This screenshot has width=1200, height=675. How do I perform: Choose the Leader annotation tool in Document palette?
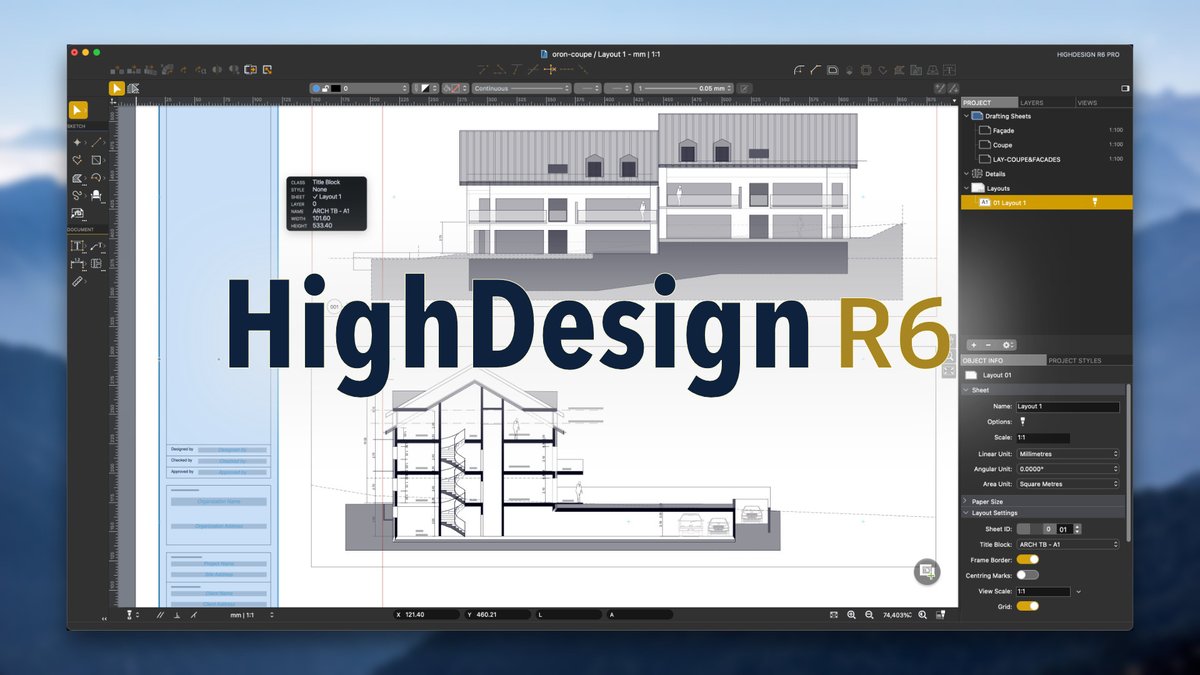coord(97,245)
